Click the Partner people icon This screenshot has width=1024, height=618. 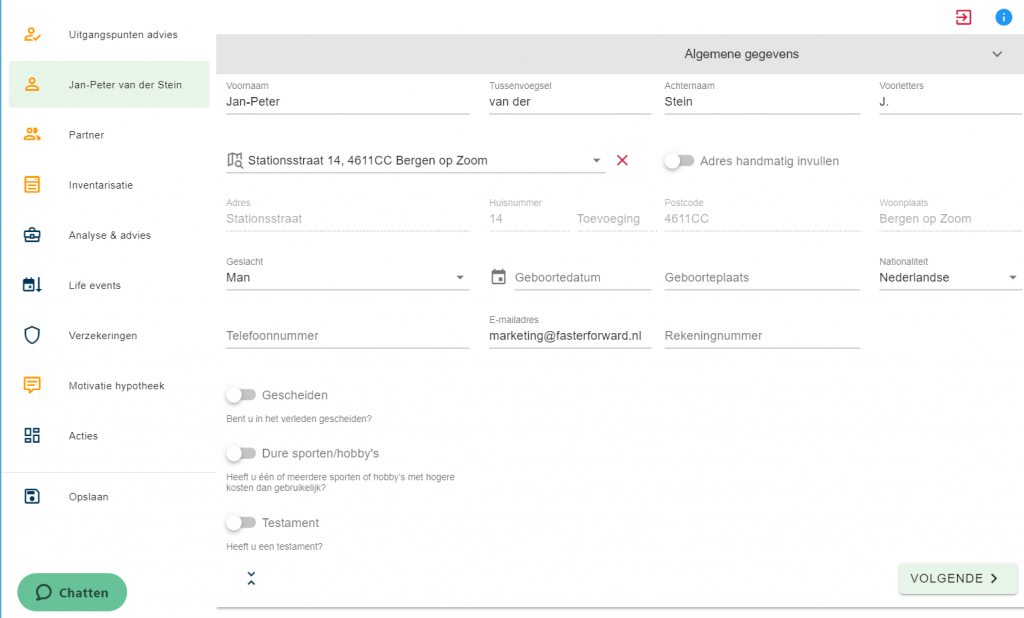click(32, 135)
